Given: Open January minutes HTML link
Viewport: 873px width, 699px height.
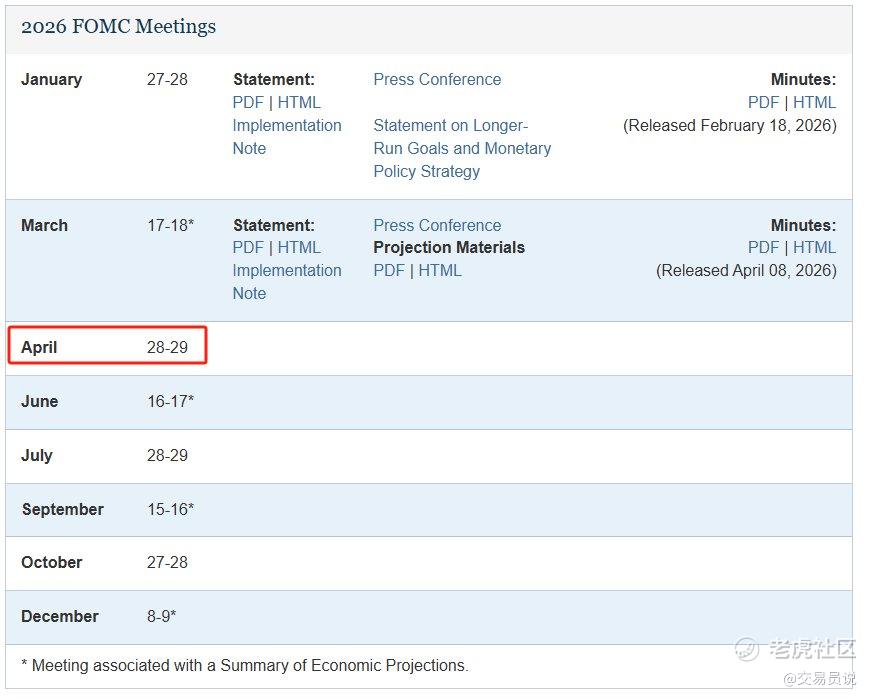Looking at the screenshot, I should pyautogui.click(x=814, y=102).
